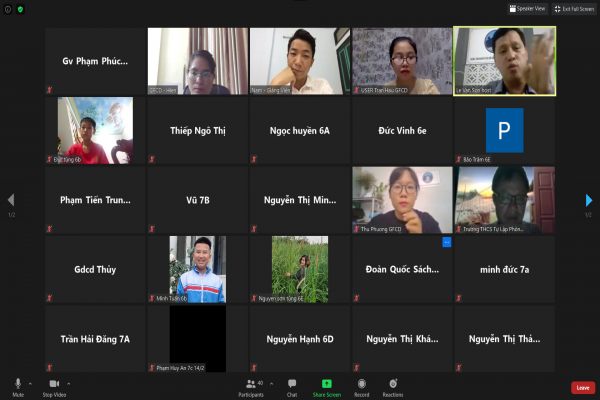The width and height of the screenshot is (600, 400).
Task: Click the green Share Screen icon
Action: 326,385
